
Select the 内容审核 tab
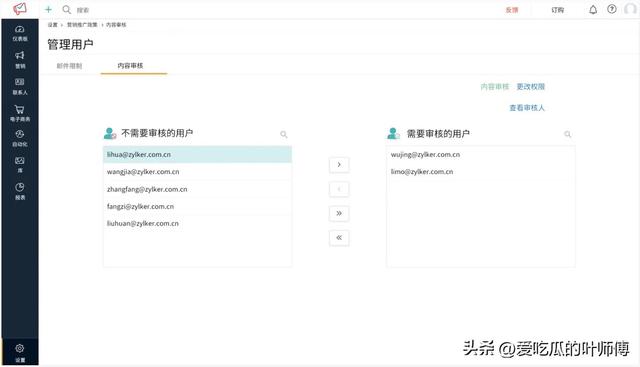130,65
